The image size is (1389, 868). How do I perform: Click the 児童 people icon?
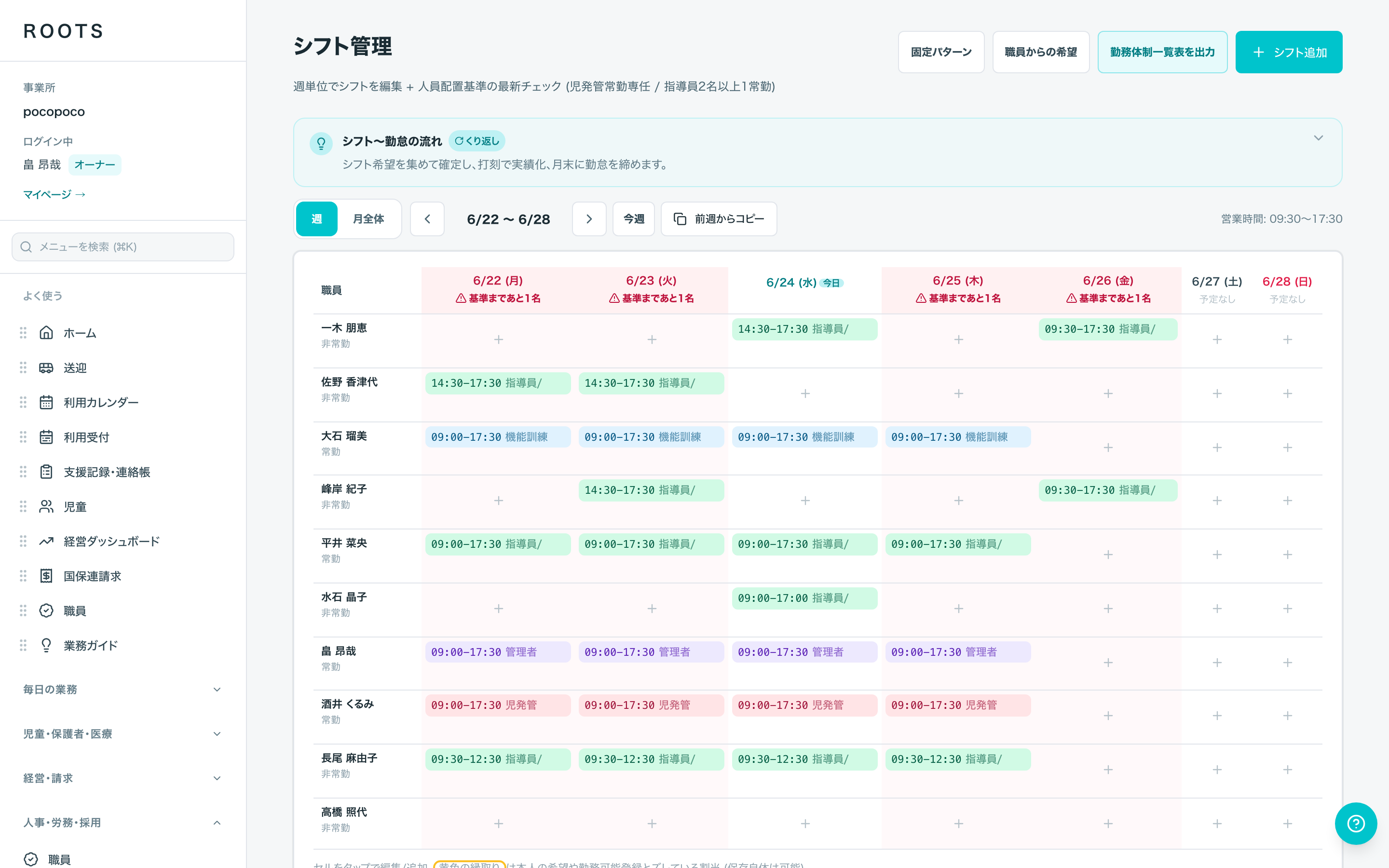click(x=46, y=507)
